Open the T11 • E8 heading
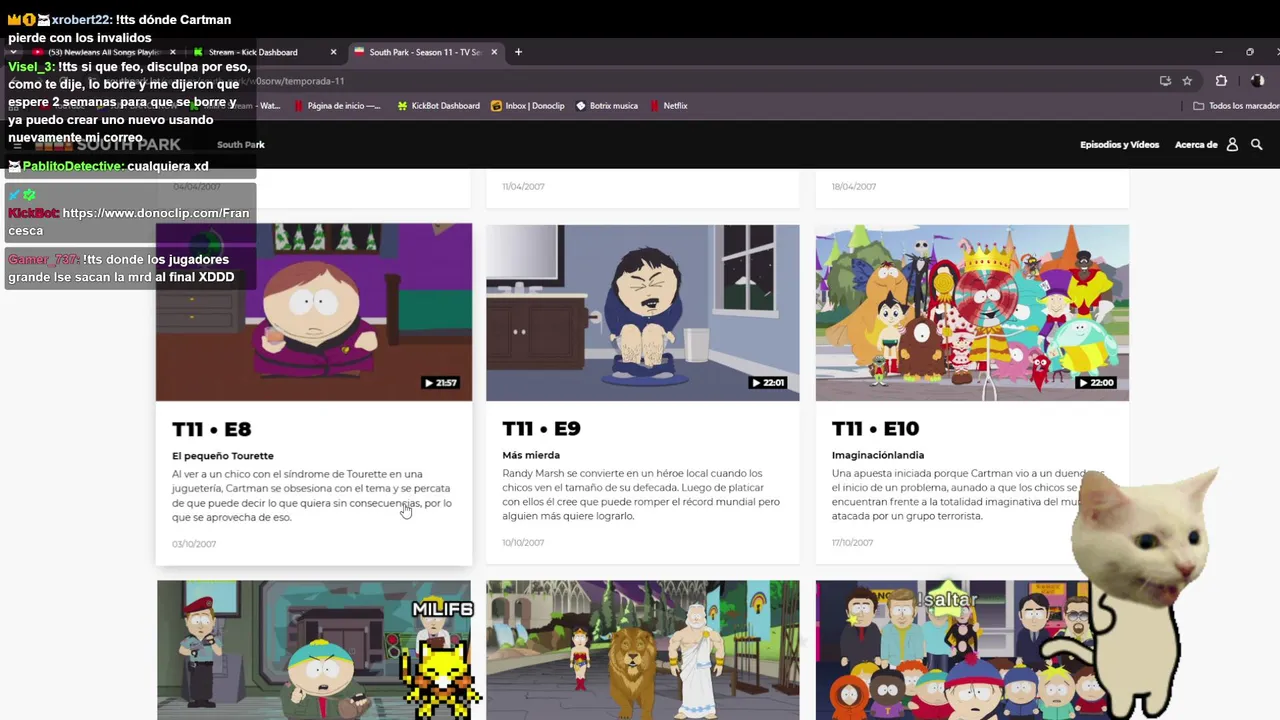The height and width of the screenshot is (720, 1280). (x=211, y=429)
